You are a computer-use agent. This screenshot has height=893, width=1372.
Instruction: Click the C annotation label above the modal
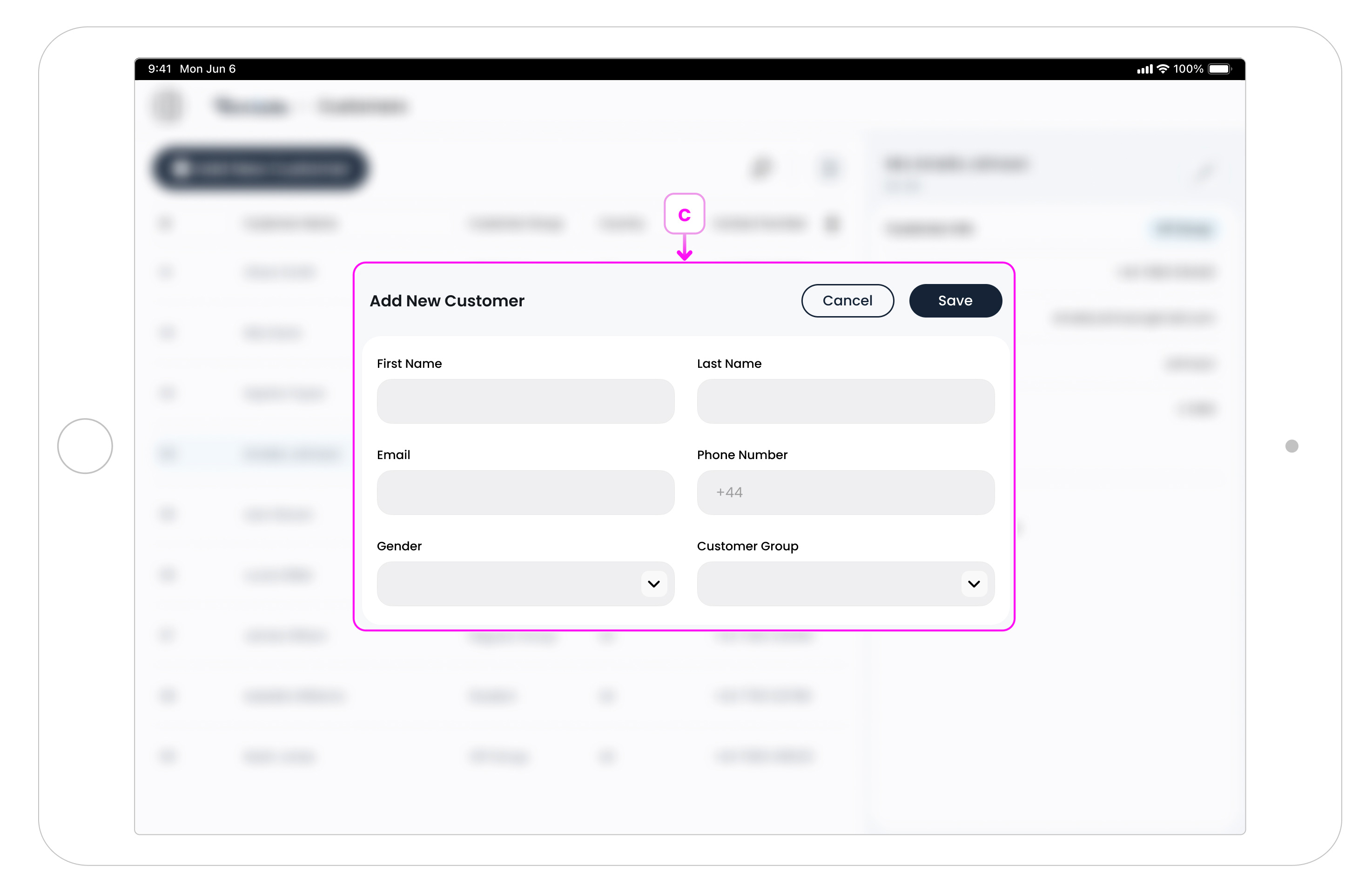coord(685,214)
